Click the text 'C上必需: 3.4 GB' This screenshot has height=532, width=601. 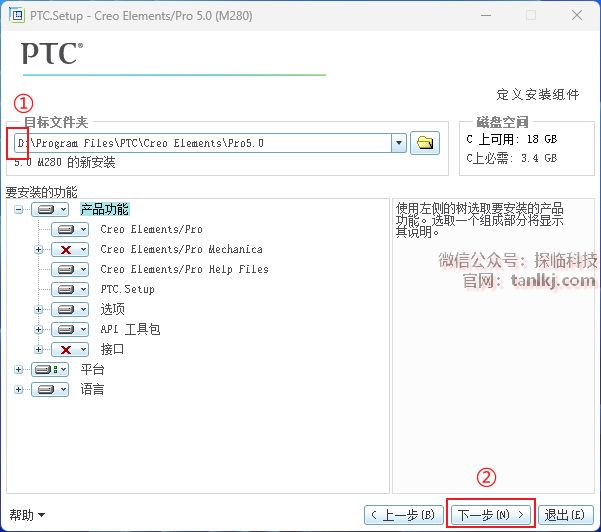512,158
